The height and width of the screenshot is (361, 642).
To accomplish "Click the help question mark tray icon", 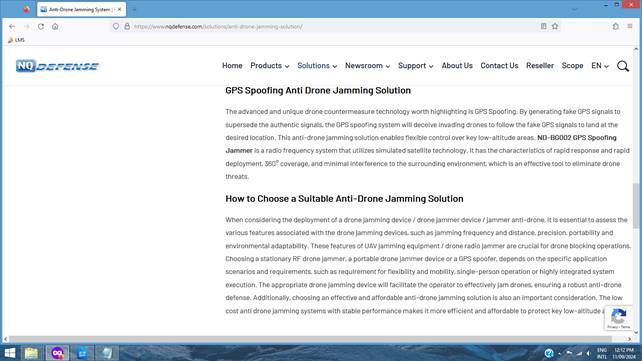I will click(549, 353).
